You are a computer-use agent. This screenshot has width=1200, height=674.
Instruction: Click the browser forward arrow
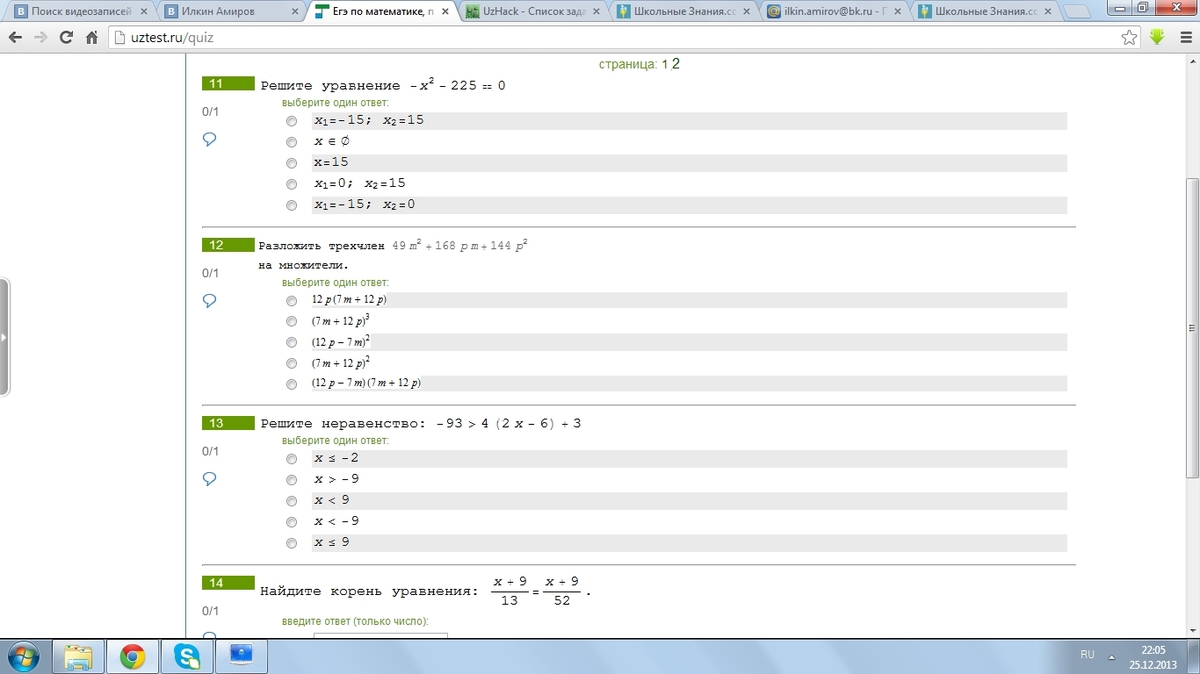tap(41, 38)
